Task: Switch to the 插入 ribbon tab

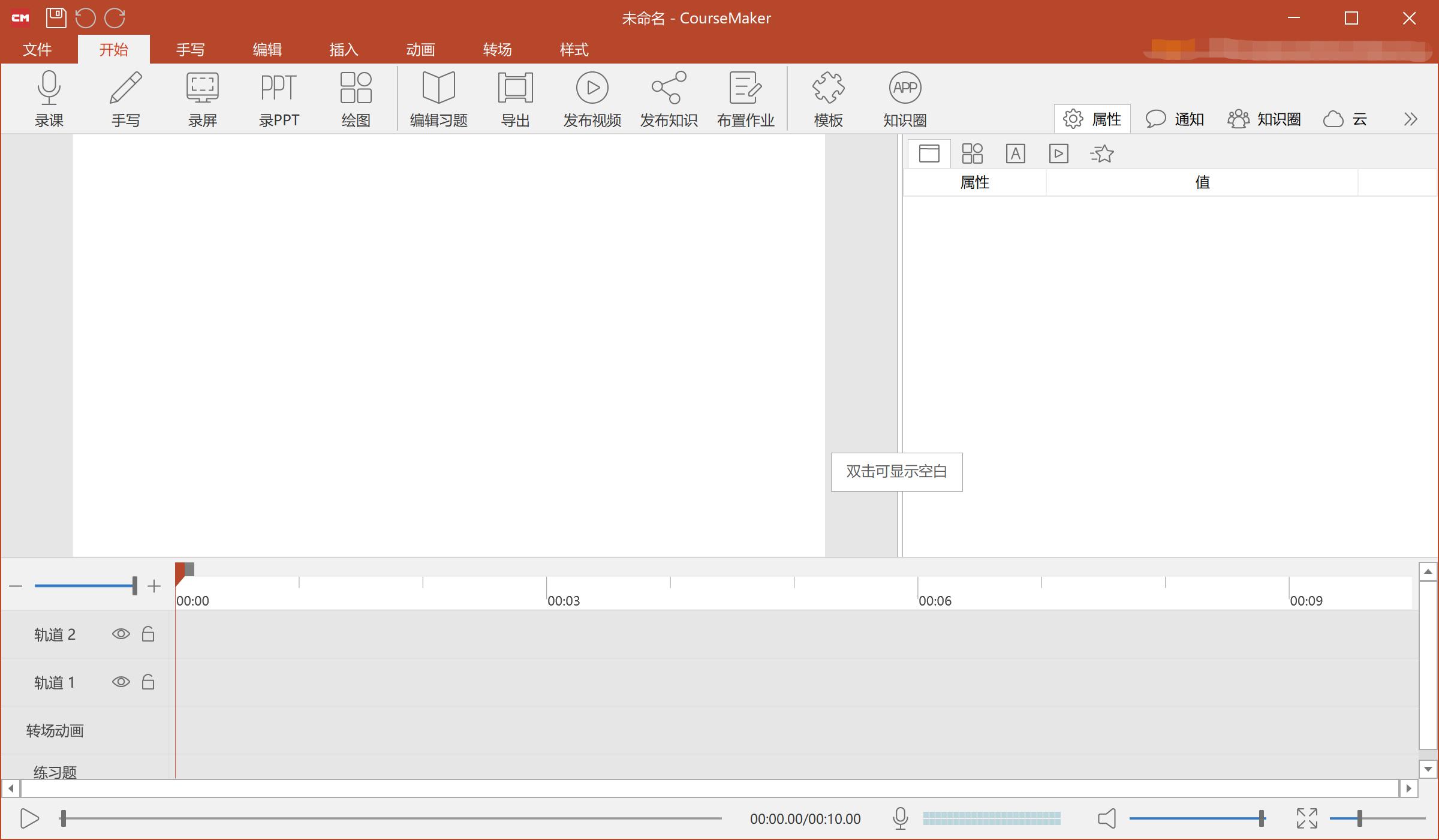Action: (344, 49)
